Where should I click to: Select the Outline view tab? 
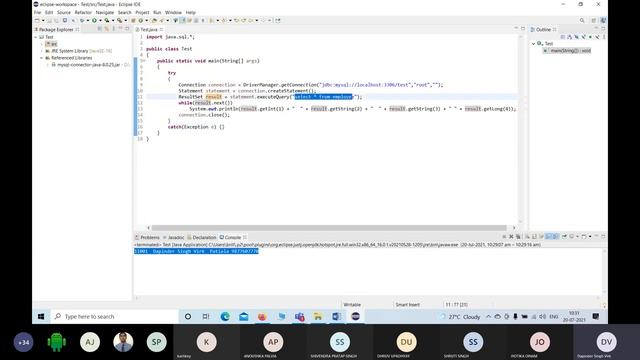543,29
